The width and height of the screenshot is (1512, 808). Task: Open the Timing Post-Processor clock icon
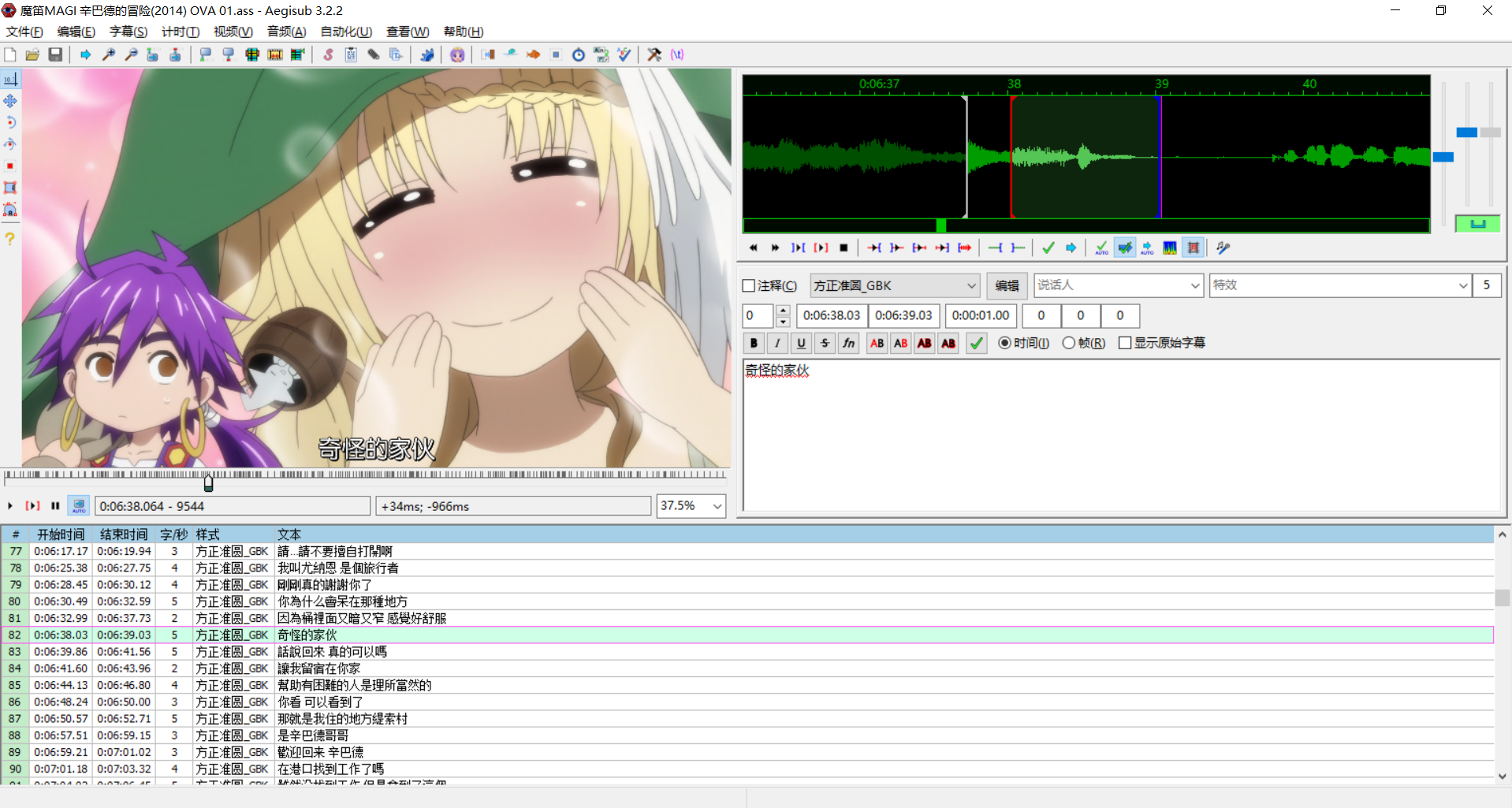tap(579, 54)
